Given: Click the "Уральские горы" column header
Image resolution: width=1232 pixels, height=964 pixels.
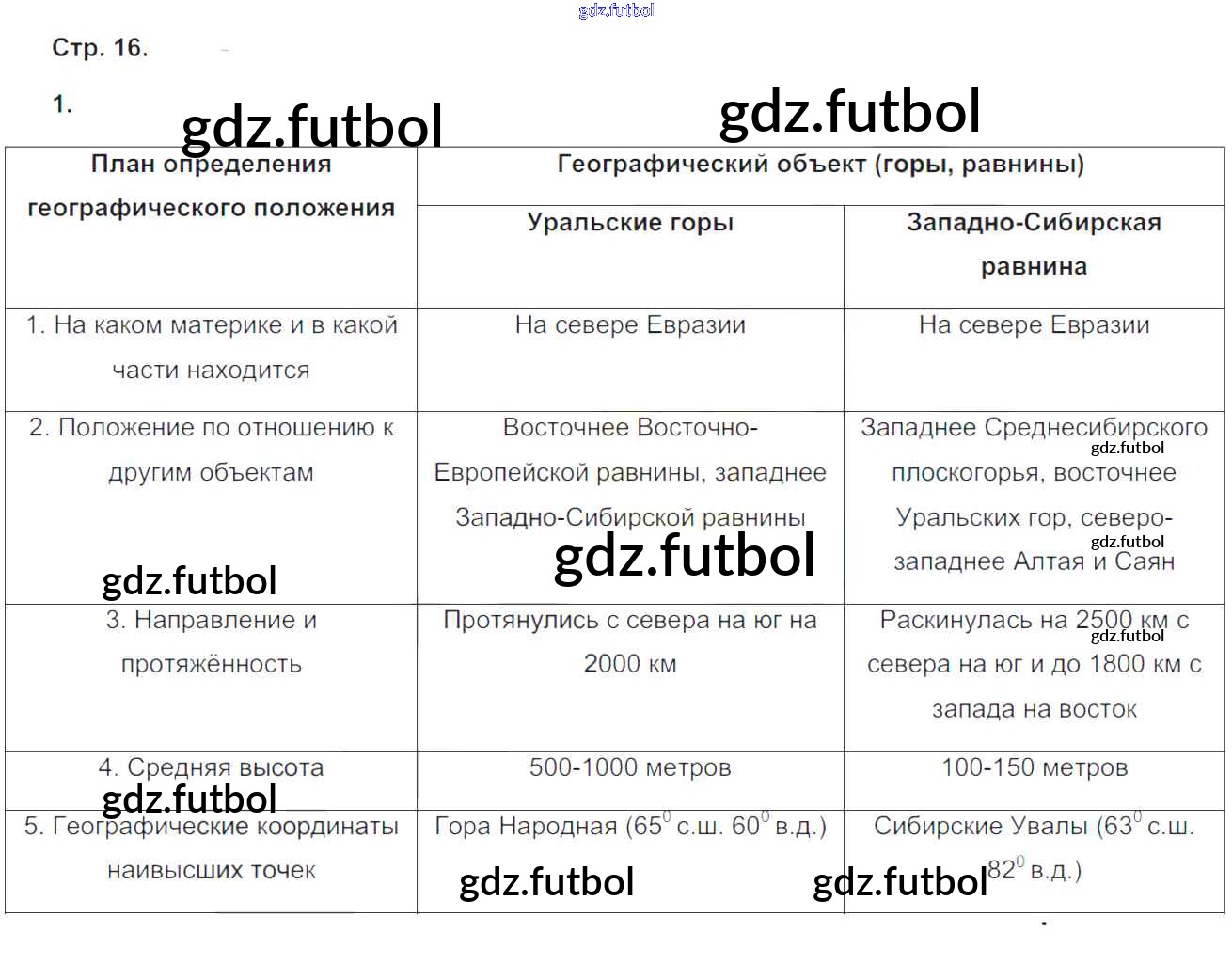Looking at the screenshot, I should pos(630,223).
